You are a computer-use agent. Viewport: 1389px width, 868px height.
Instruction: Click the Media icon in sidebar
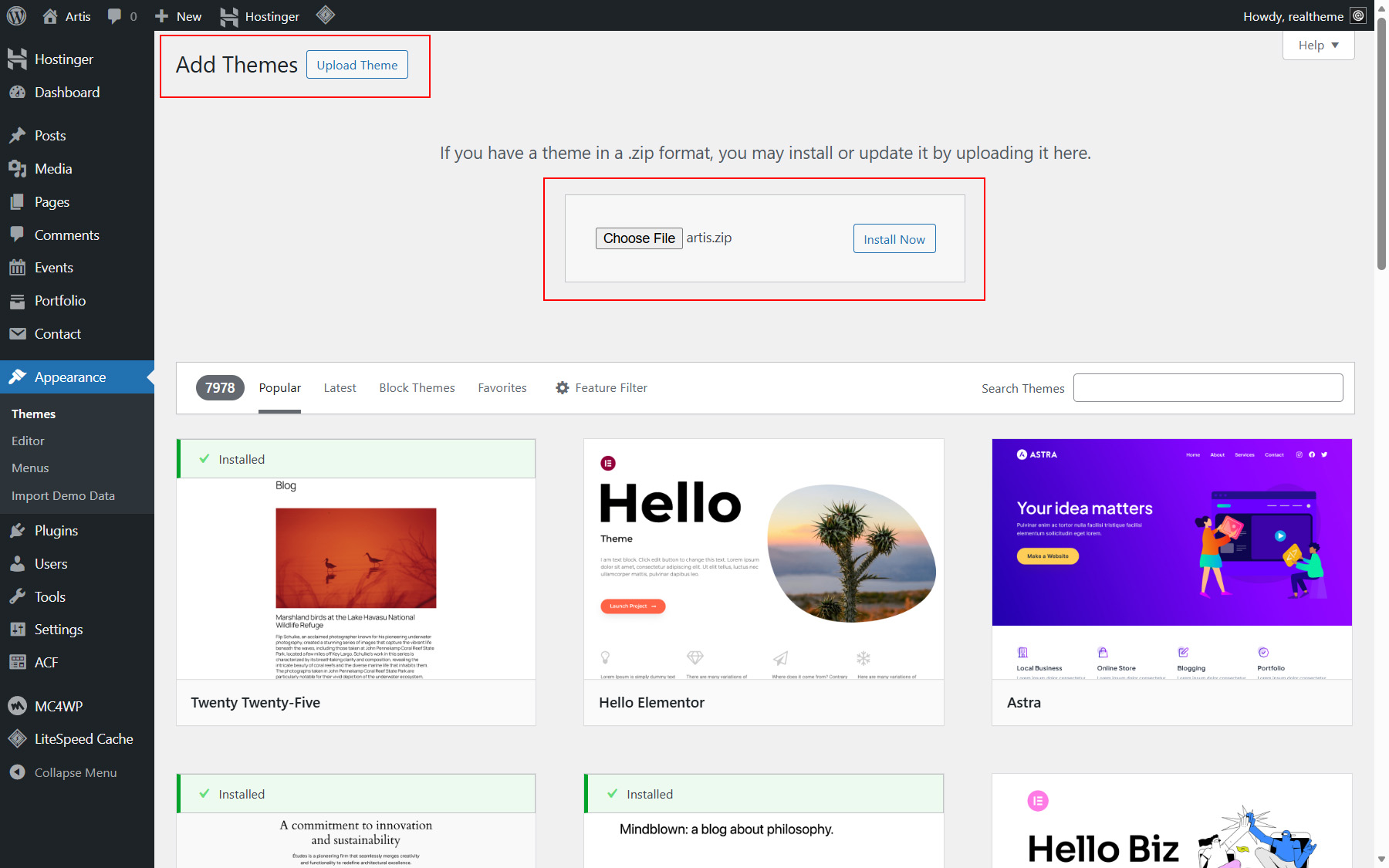[17, 169]
